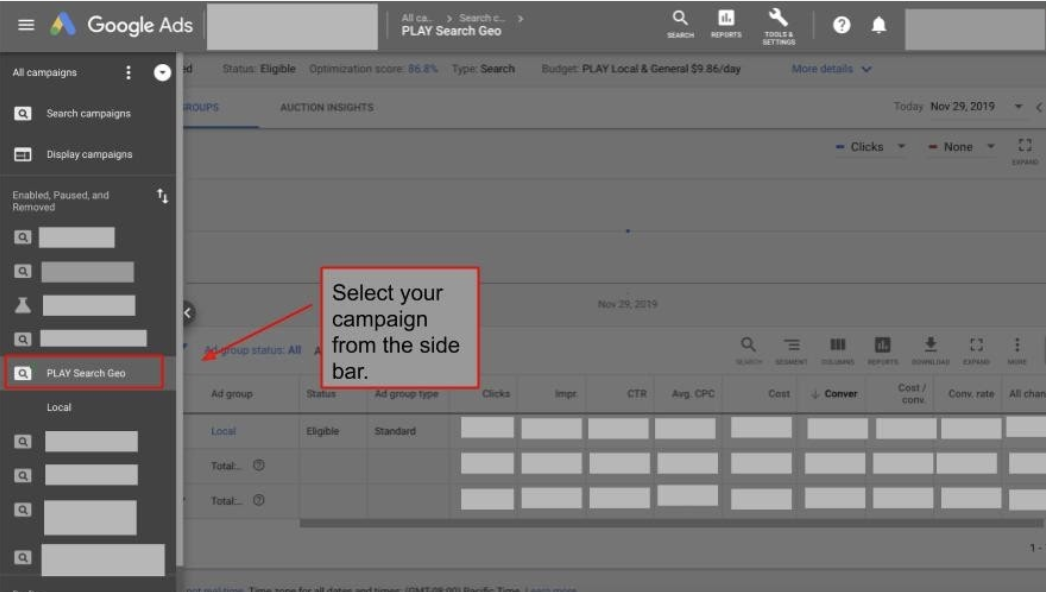Click Enabled, Paused, and Removed filter label
This screenshot has height=592, width=1046.
[x=61, y=201]
